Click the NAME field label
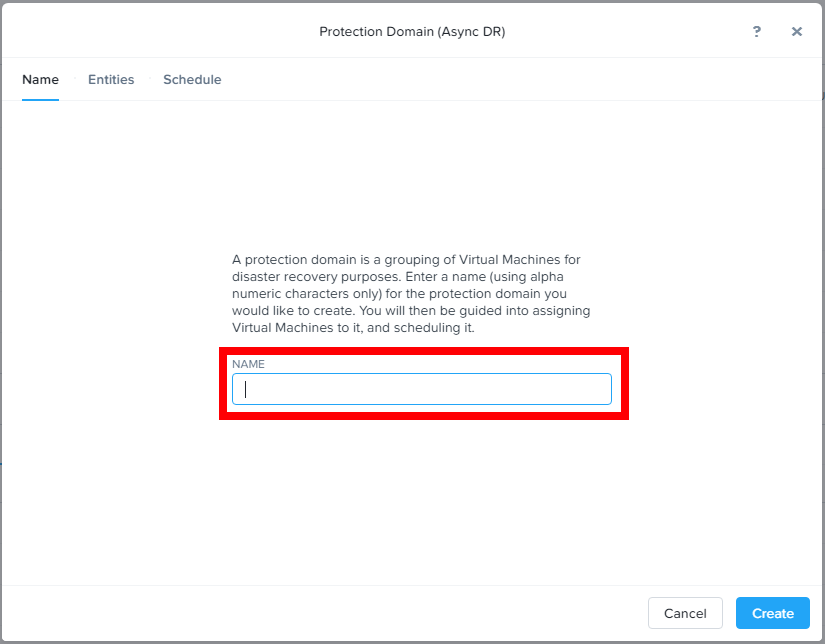This screenshot has width=825, height=644. pos(247,364)
